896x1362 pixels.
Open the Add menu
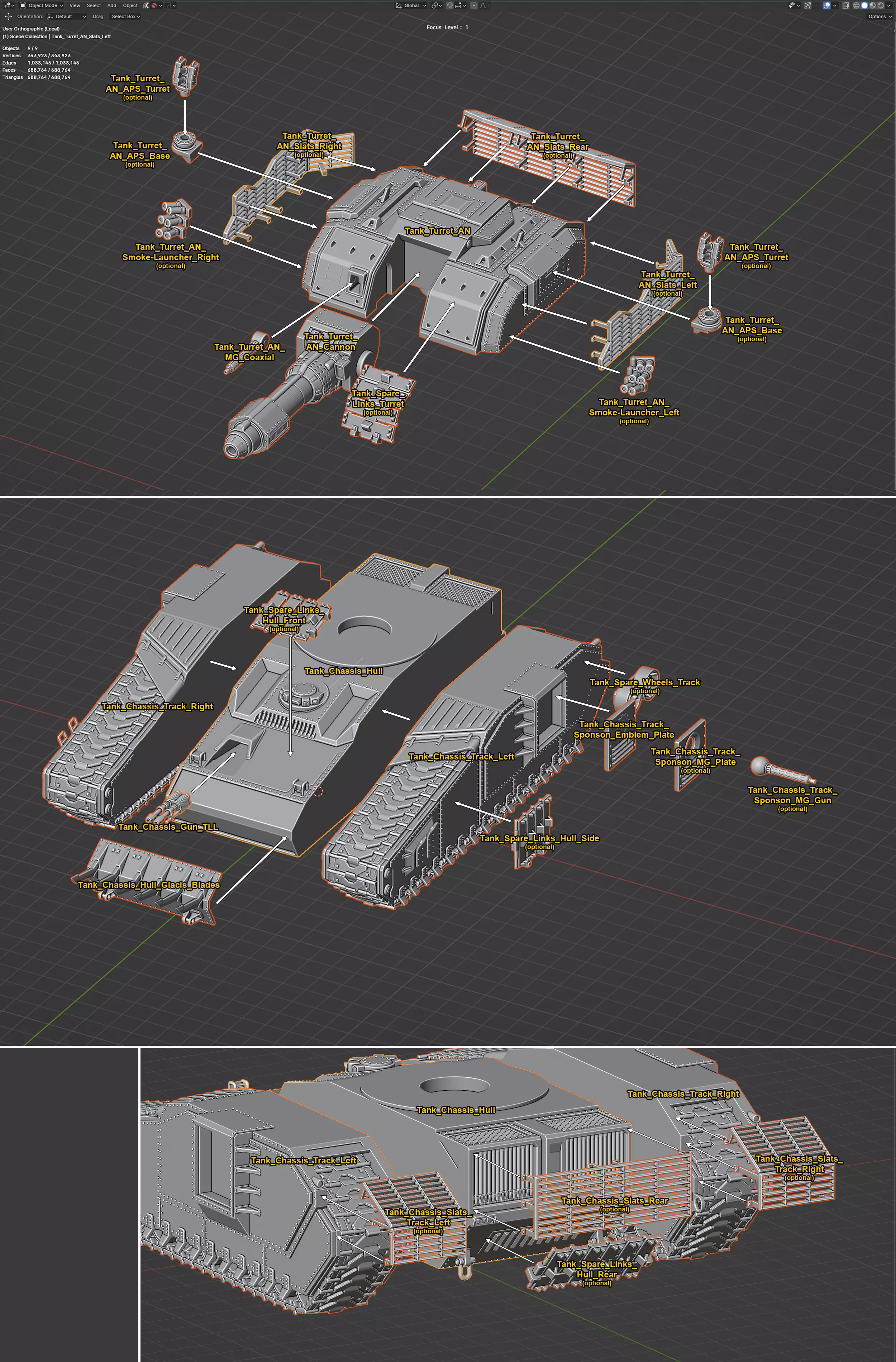pyautogui.click(x=112, y=5)
